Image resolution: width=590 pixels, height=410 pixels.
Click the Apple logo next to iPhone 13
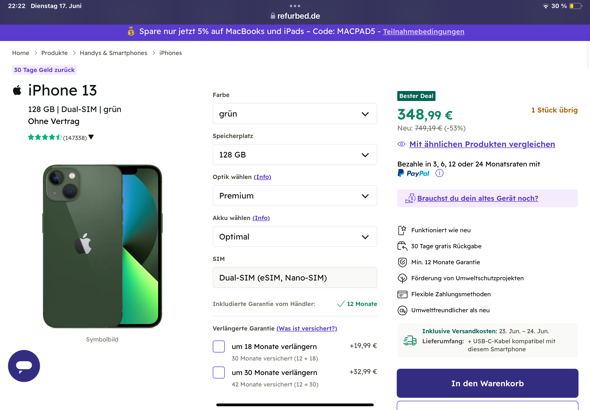[17, 90]
